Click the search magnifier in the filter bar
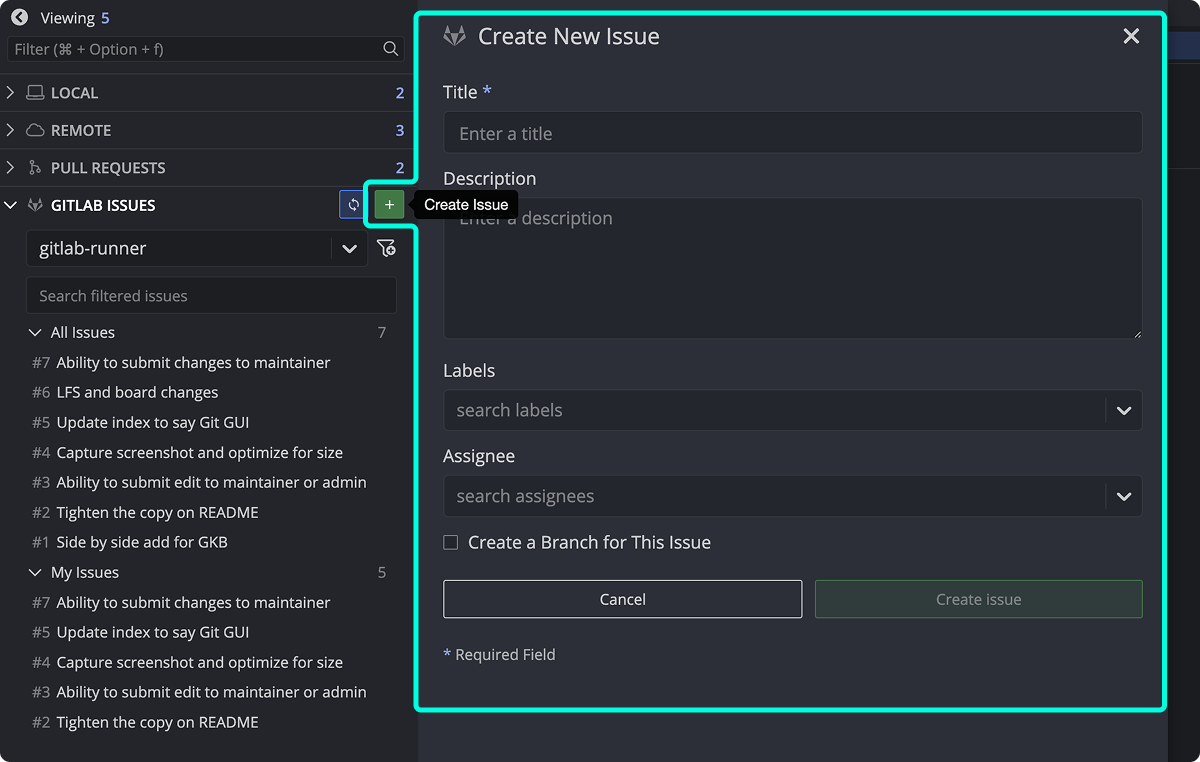Screen dimensions: 1200x762 [390, 48]
